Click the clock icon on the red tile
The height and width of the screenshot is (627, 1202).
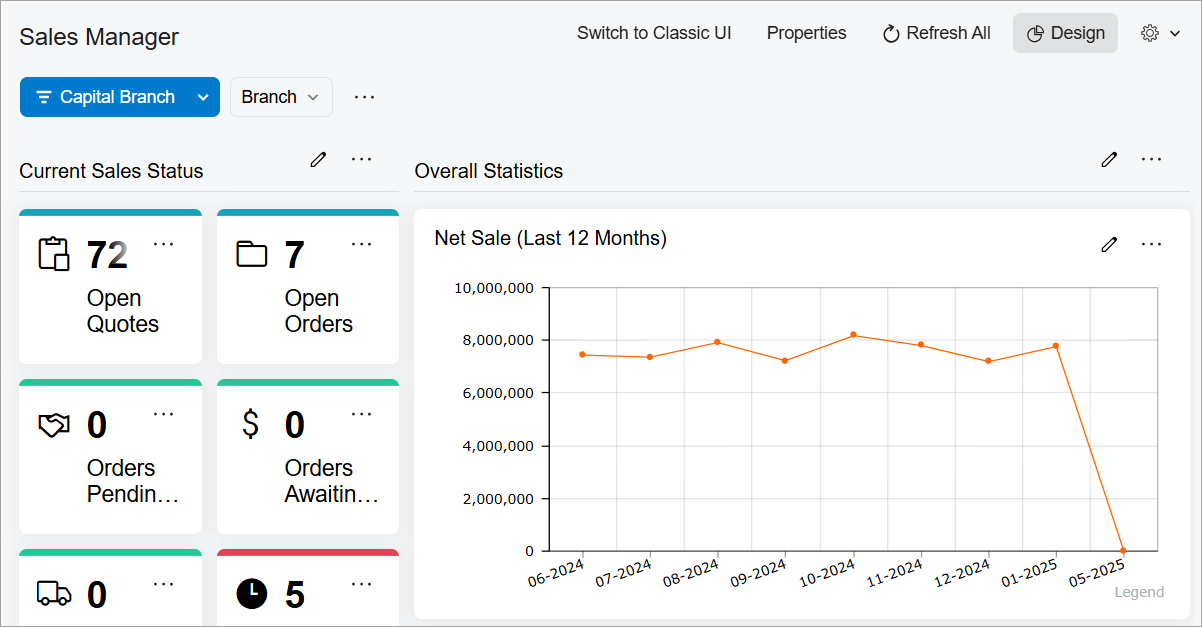[252, 593]
